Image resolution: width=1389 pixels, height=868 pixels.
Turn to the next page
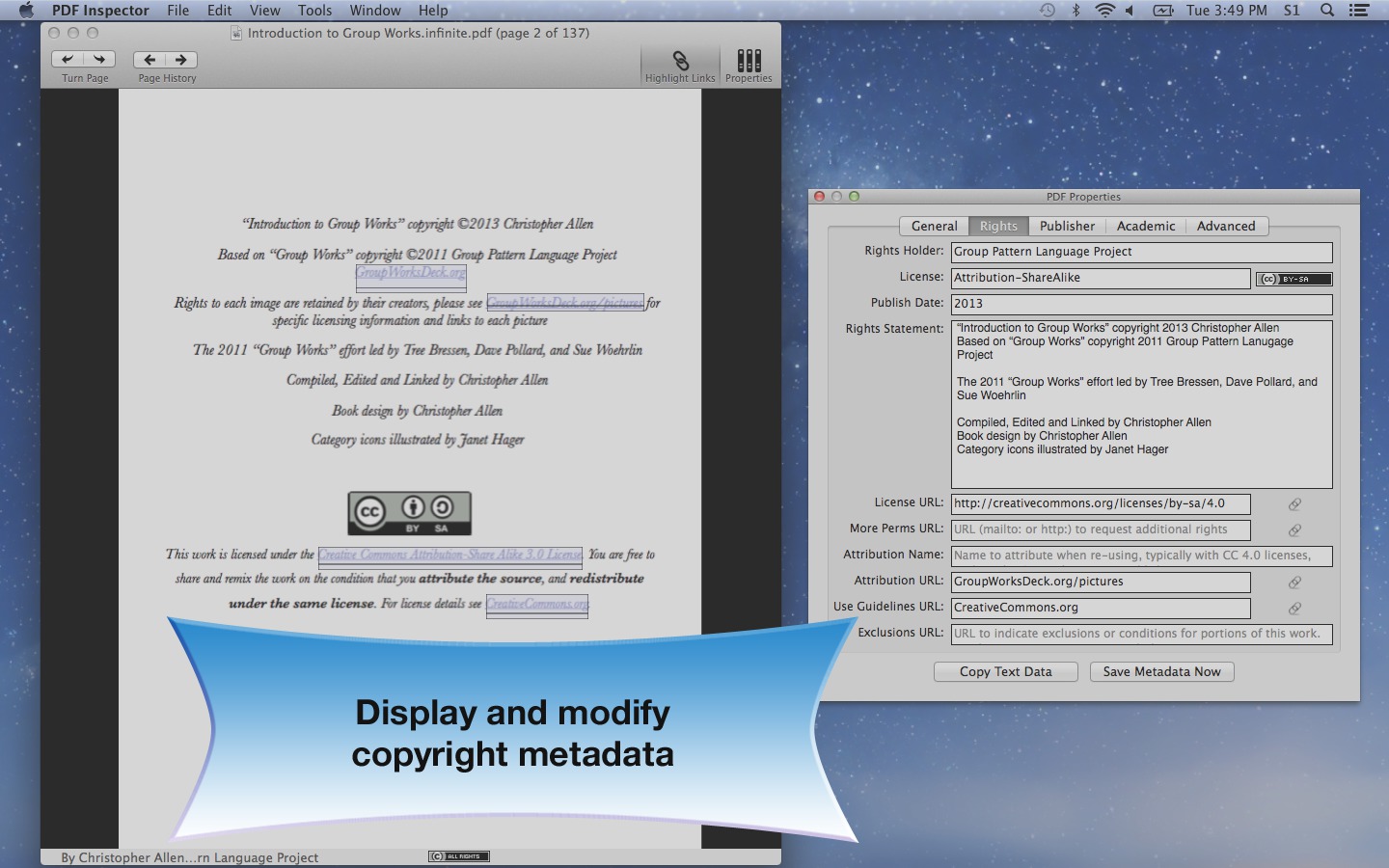(x=99, y=59)
